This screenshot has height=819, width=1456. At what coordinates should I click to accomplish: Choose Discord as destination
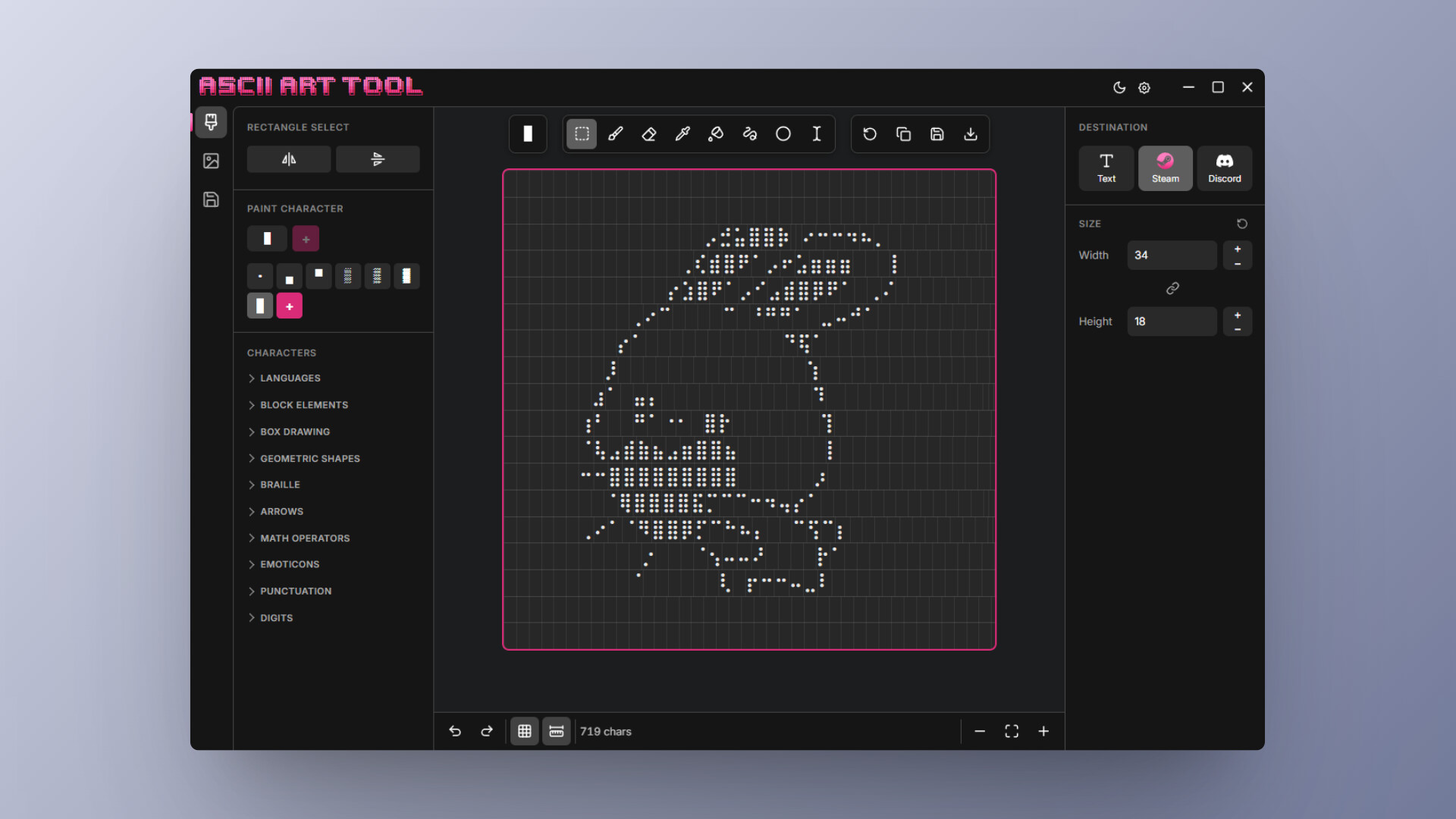tap(1225, 168)
